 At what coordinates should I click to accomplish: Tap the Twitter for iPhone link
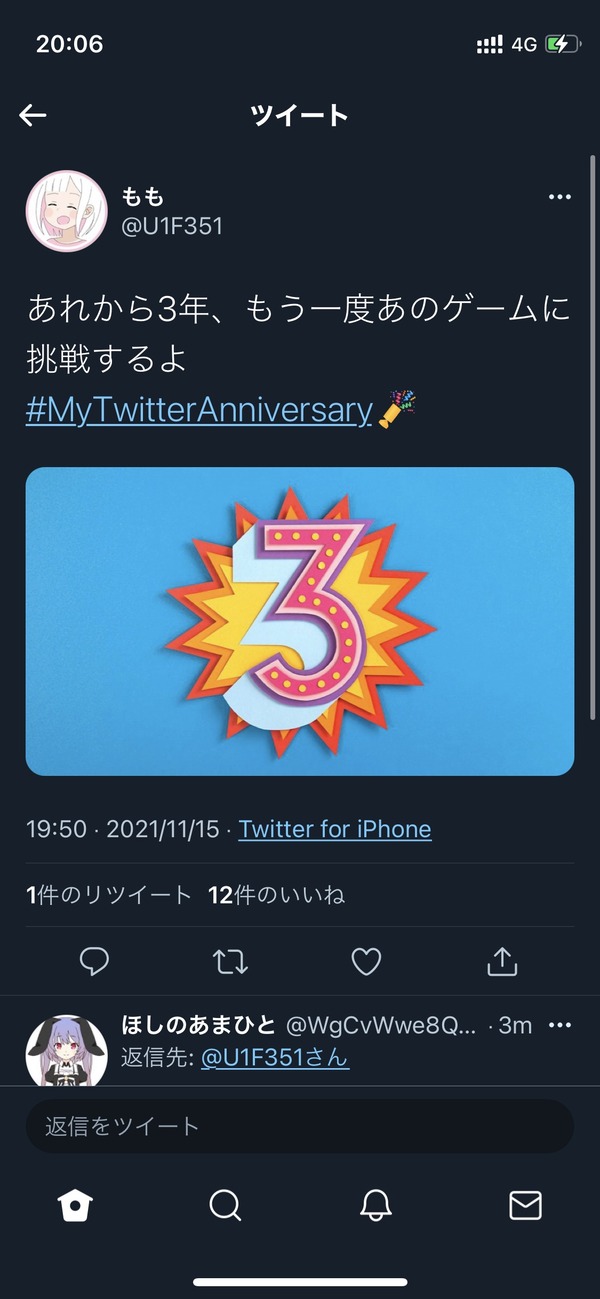pos(335,829)
